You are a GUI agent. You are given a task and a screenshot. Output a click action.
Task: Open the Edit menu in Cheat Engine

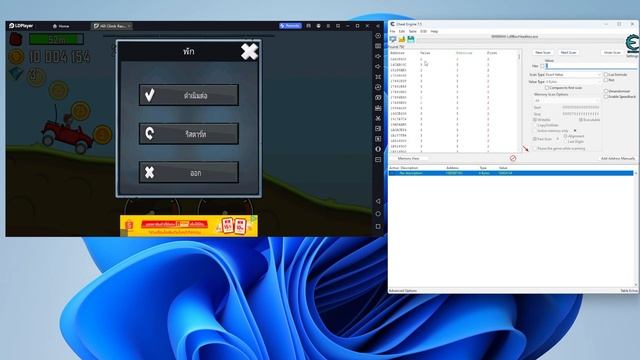click(402, 31)
